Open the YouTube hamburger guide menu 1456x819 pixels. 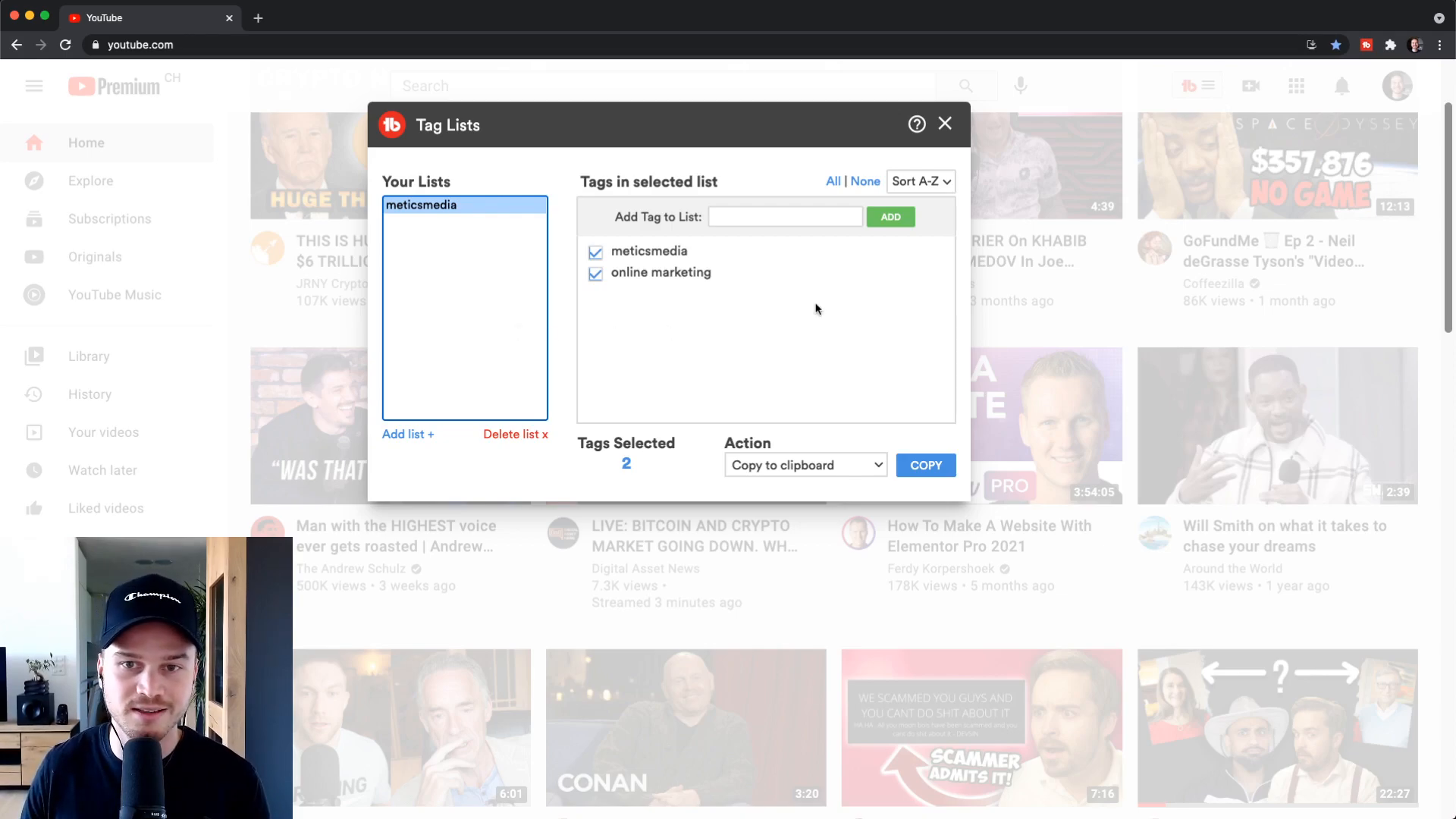click(x=34, y=86)
